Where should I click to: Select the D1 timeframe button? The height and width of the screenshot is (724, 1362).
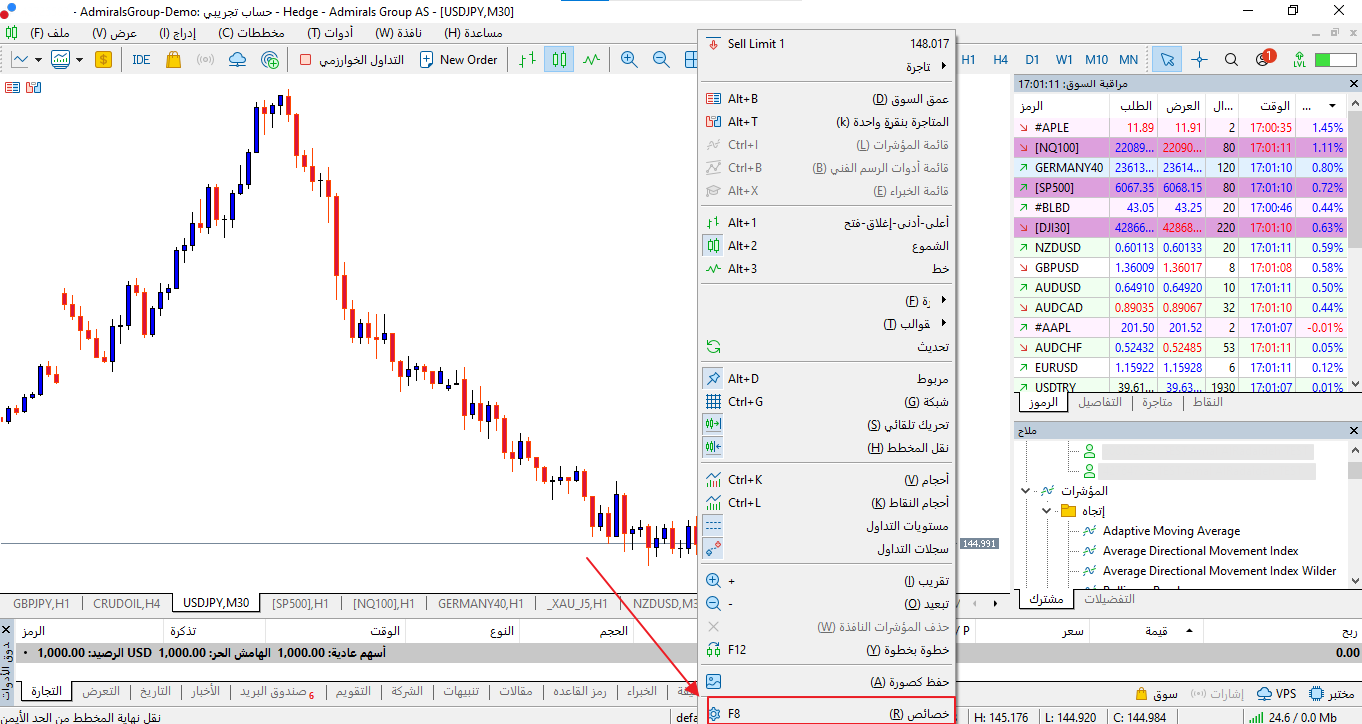1032,60
